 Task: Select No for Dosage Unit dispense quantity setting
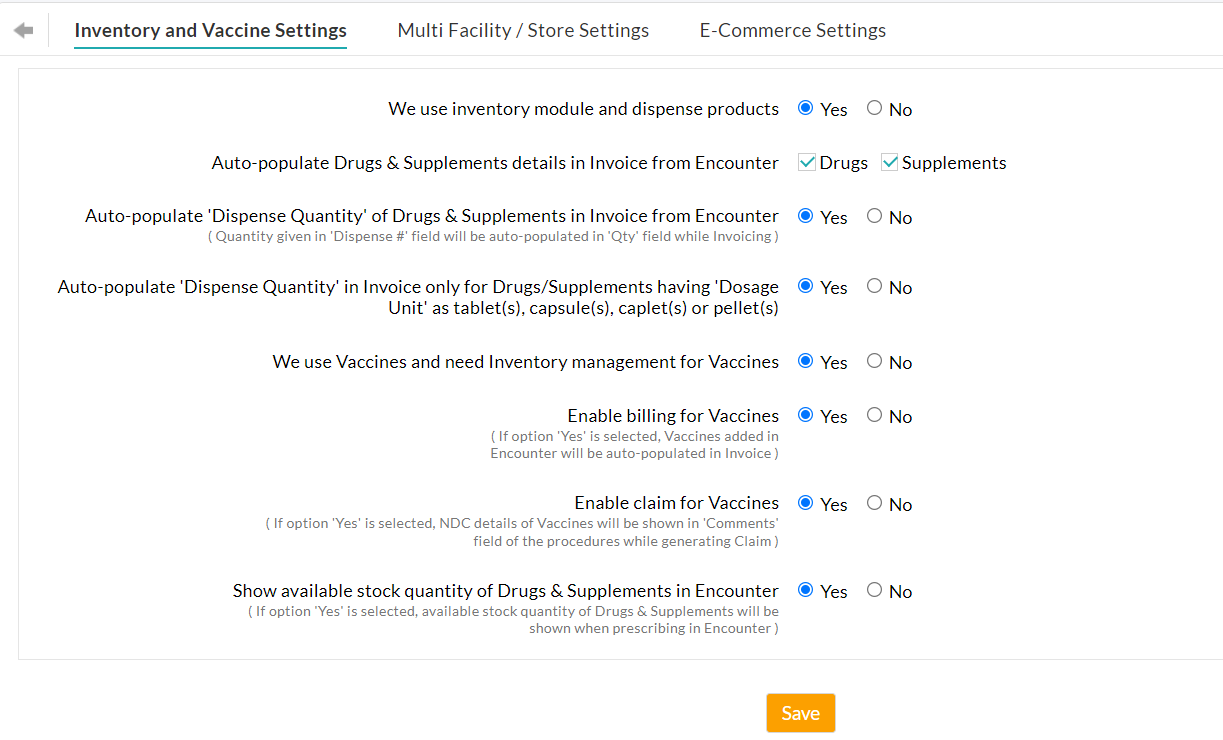[874, 287]
